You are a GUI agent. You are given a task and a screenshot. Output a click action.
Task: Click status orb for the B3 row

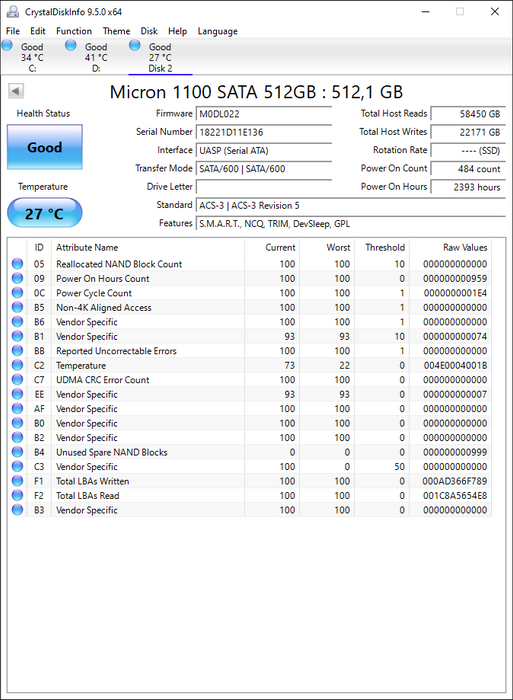[17, 510]
